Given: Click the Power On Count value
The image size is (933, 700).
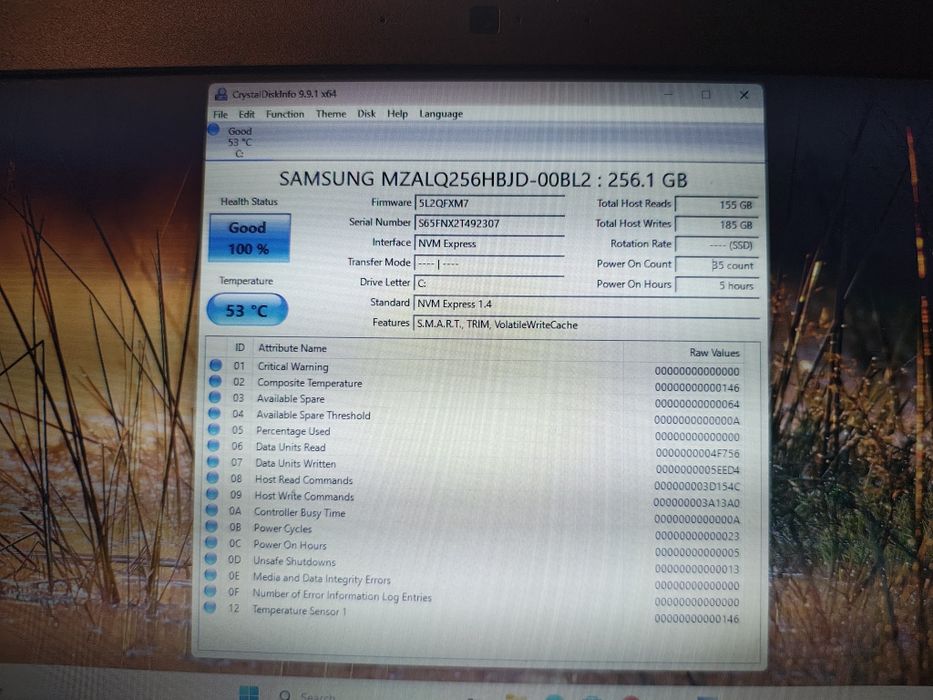Looking at the screenshot, I should pyautogui.click(x=717, y=265).
